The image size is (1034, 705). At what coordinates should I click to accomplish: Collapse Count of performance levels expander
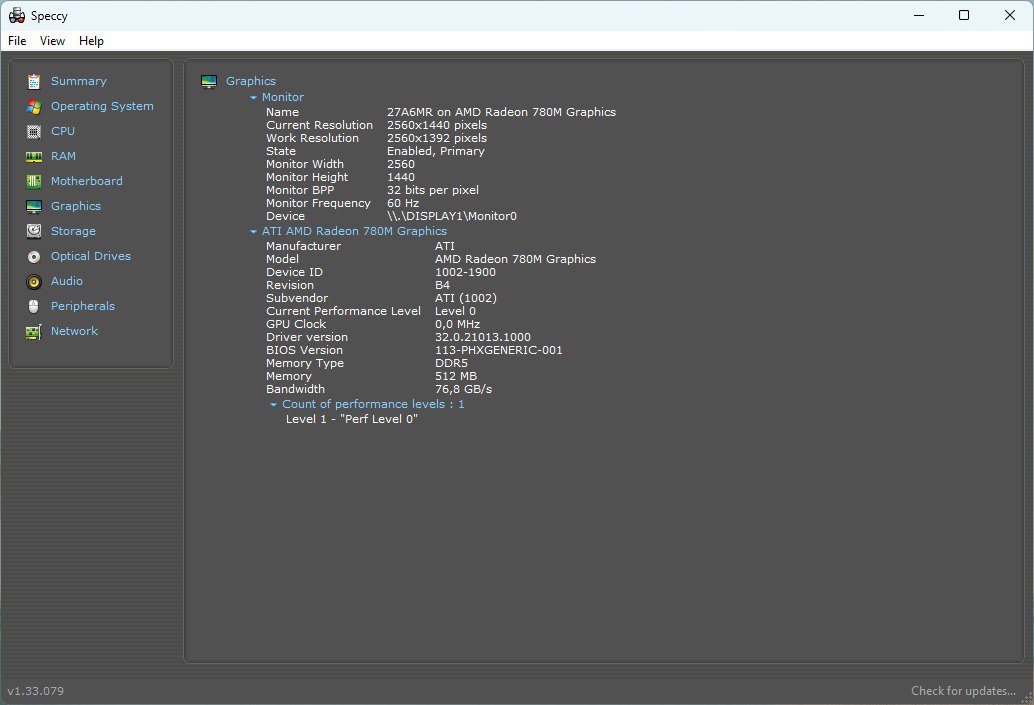(274, 404)
